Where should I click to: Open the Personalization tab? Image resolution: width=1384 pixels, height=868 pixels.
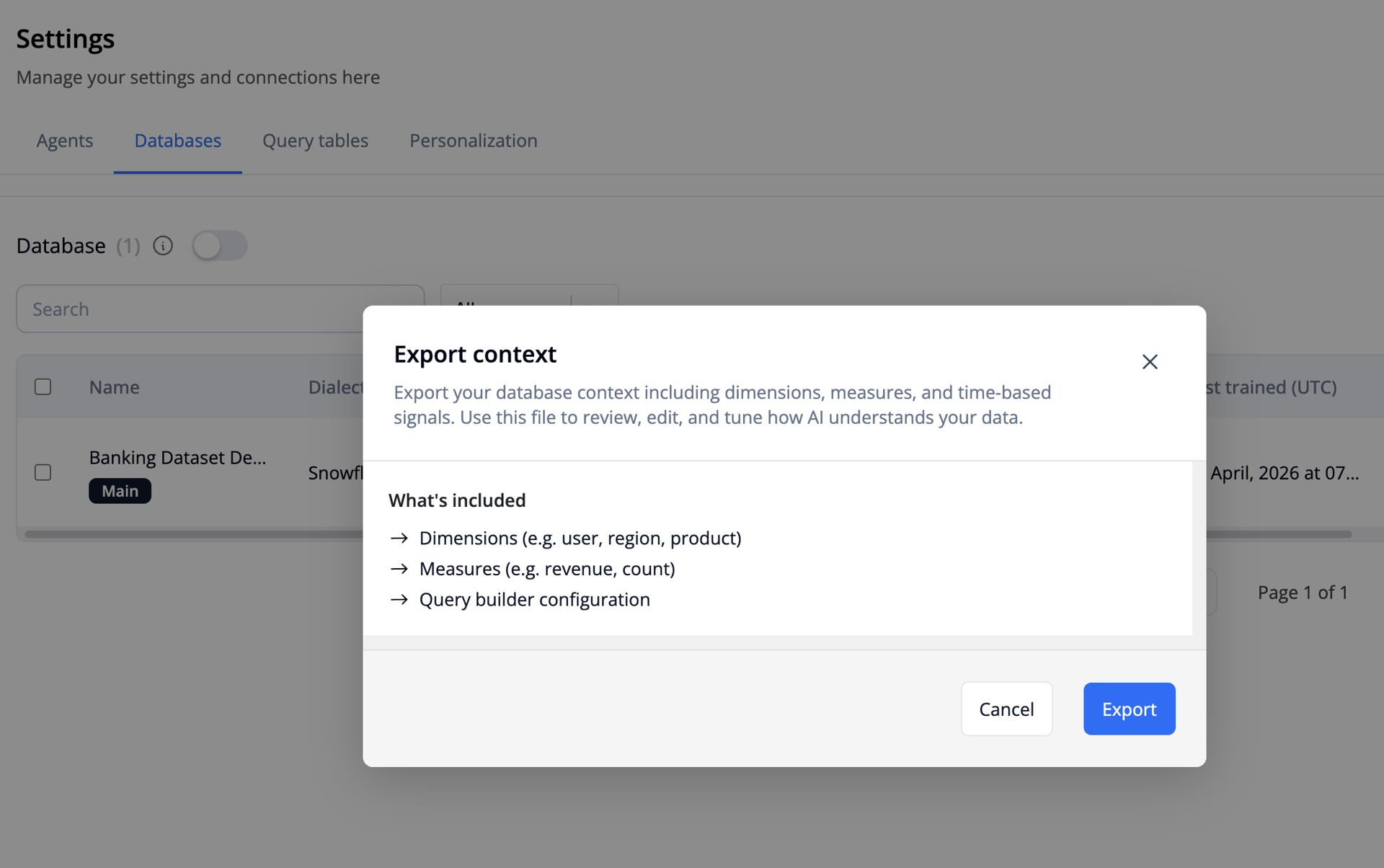click(x=473, y=141)
